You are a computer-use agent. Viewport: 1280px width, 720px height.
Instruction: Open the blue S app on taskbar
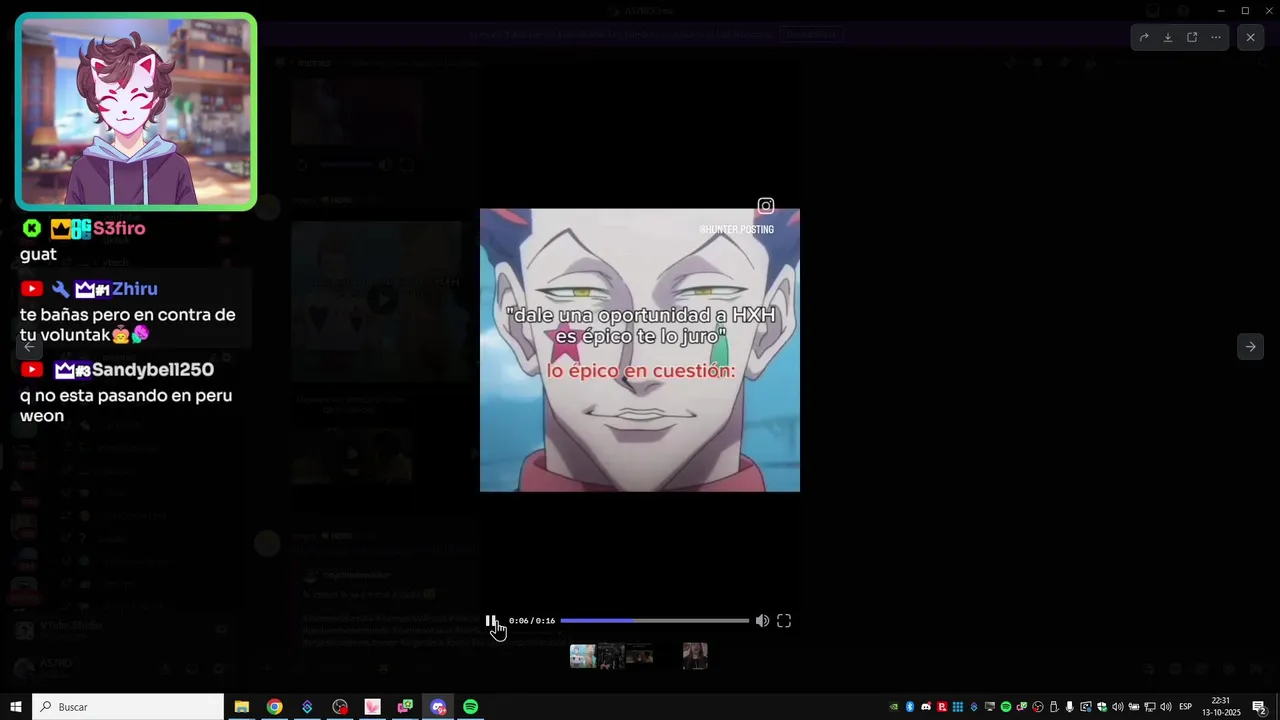[307, 707]
